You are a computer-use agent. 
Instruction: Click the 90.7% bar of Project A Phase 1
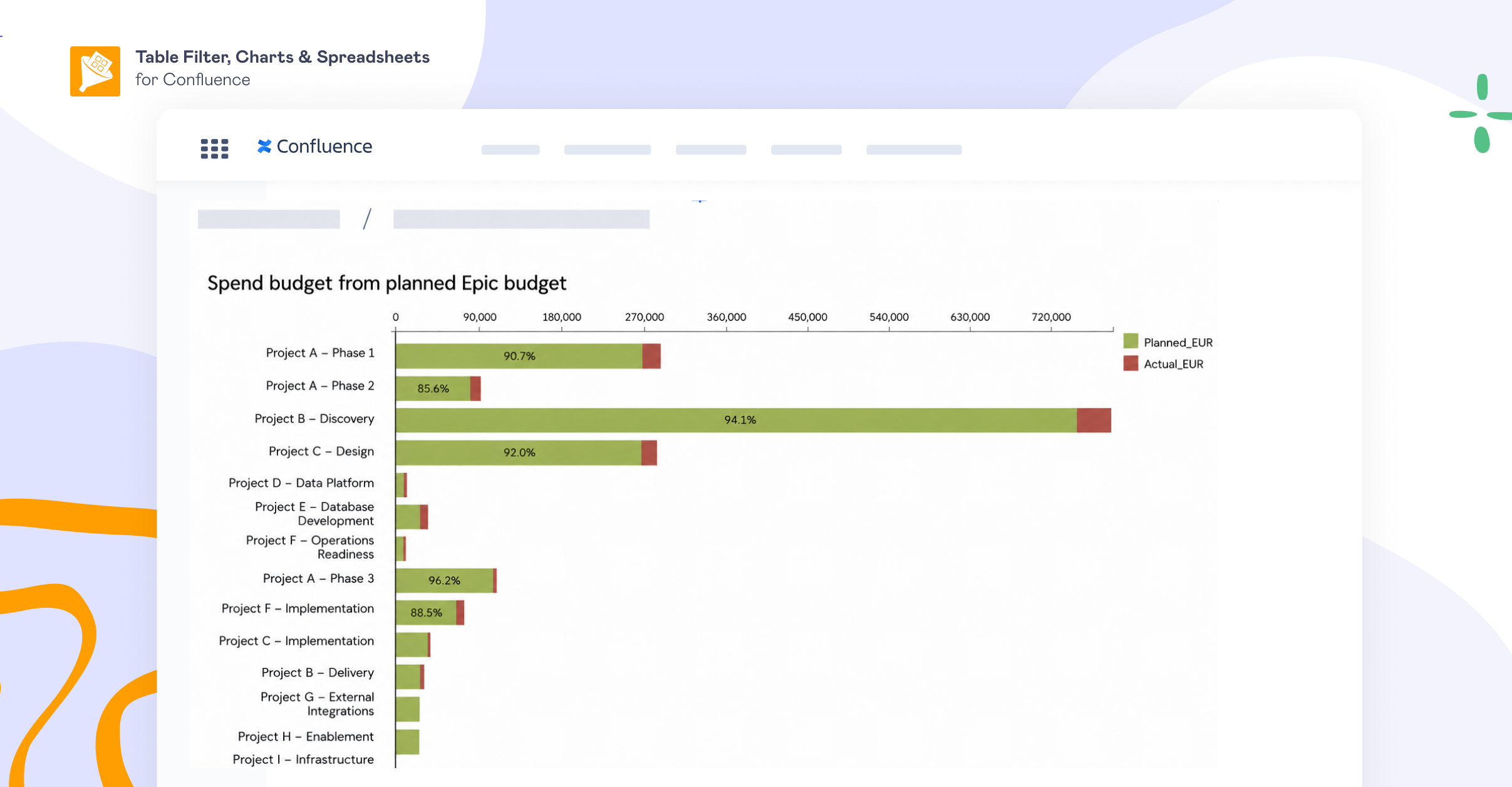click(519, 356)
